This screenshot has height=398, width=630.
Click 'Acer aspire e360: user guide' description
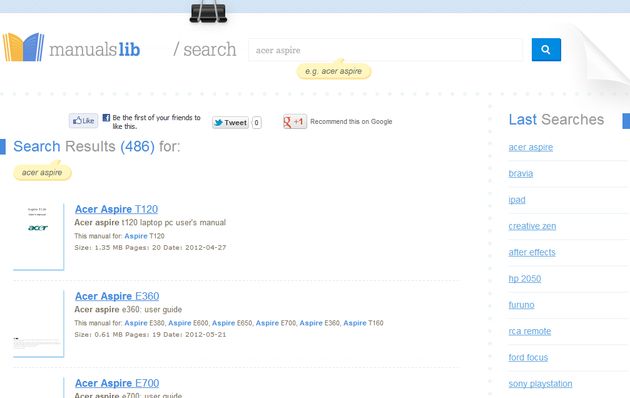pos(128,310)
